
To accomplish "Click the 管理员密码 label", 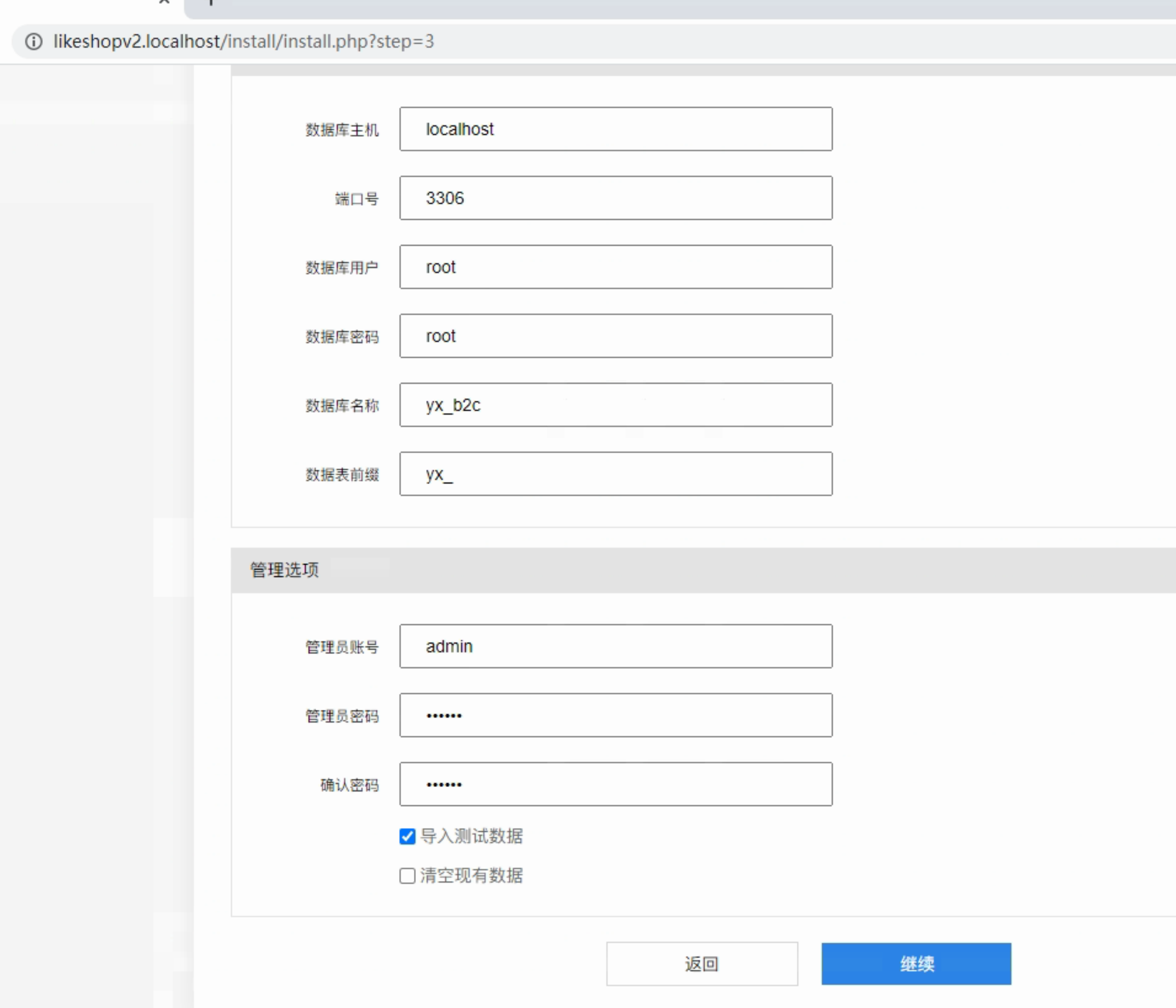I will click(x=342, y=716).
